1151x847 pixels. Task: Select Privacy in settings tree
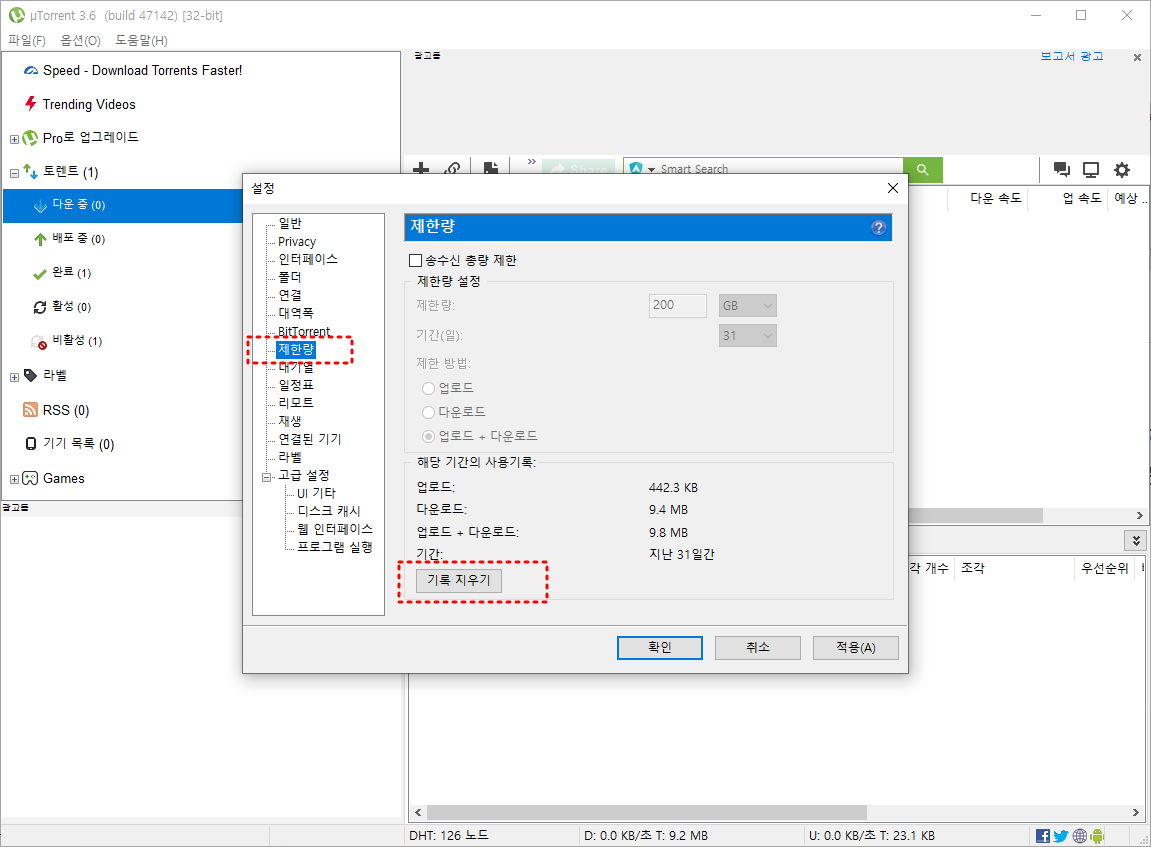[x=297, y=241]
